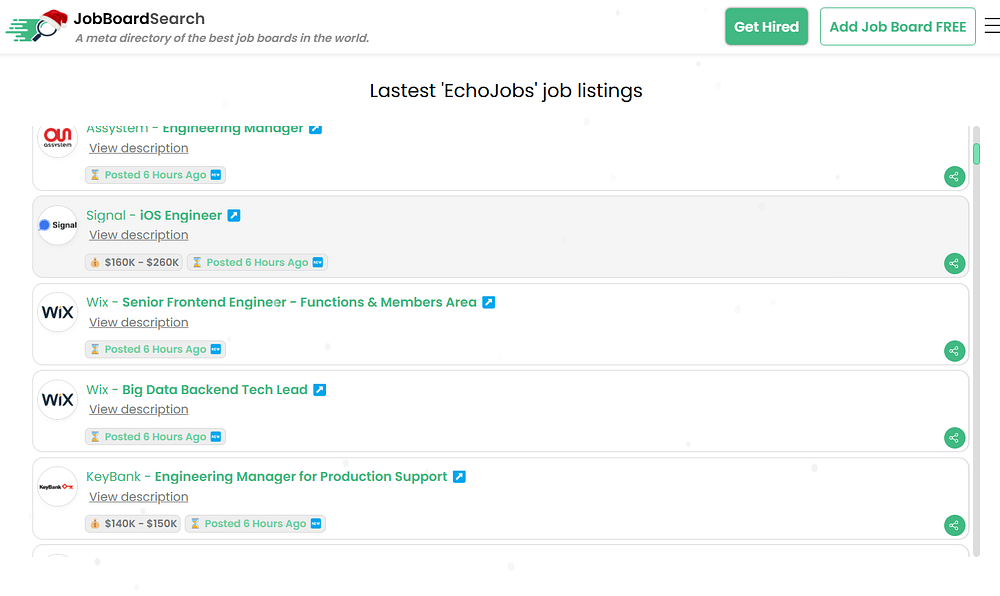This screenshot has height=596, width=1000.
Task: Click the Wix logo beside Big Data Backend
Action: (57, 400)
